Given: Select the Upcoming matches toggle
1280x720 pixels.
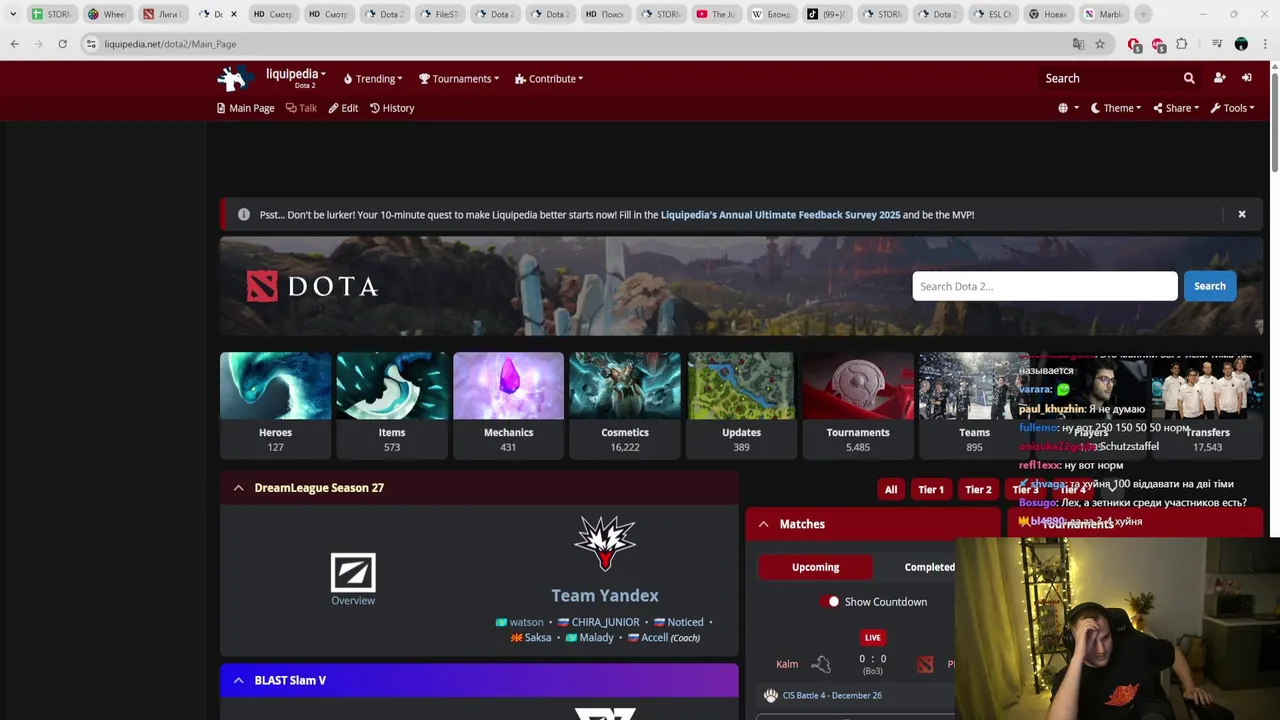Looking at the screenshot, I should [x=815, y=567].
